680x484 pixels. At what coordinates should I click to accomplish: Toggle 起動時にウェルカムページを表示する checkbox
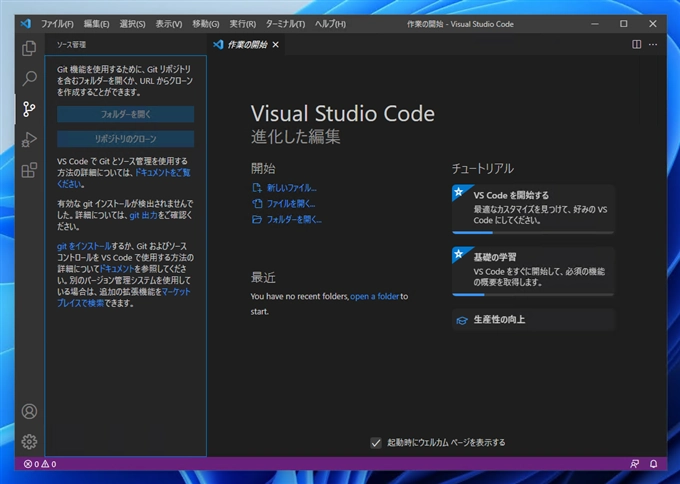[x=376, y=443]
